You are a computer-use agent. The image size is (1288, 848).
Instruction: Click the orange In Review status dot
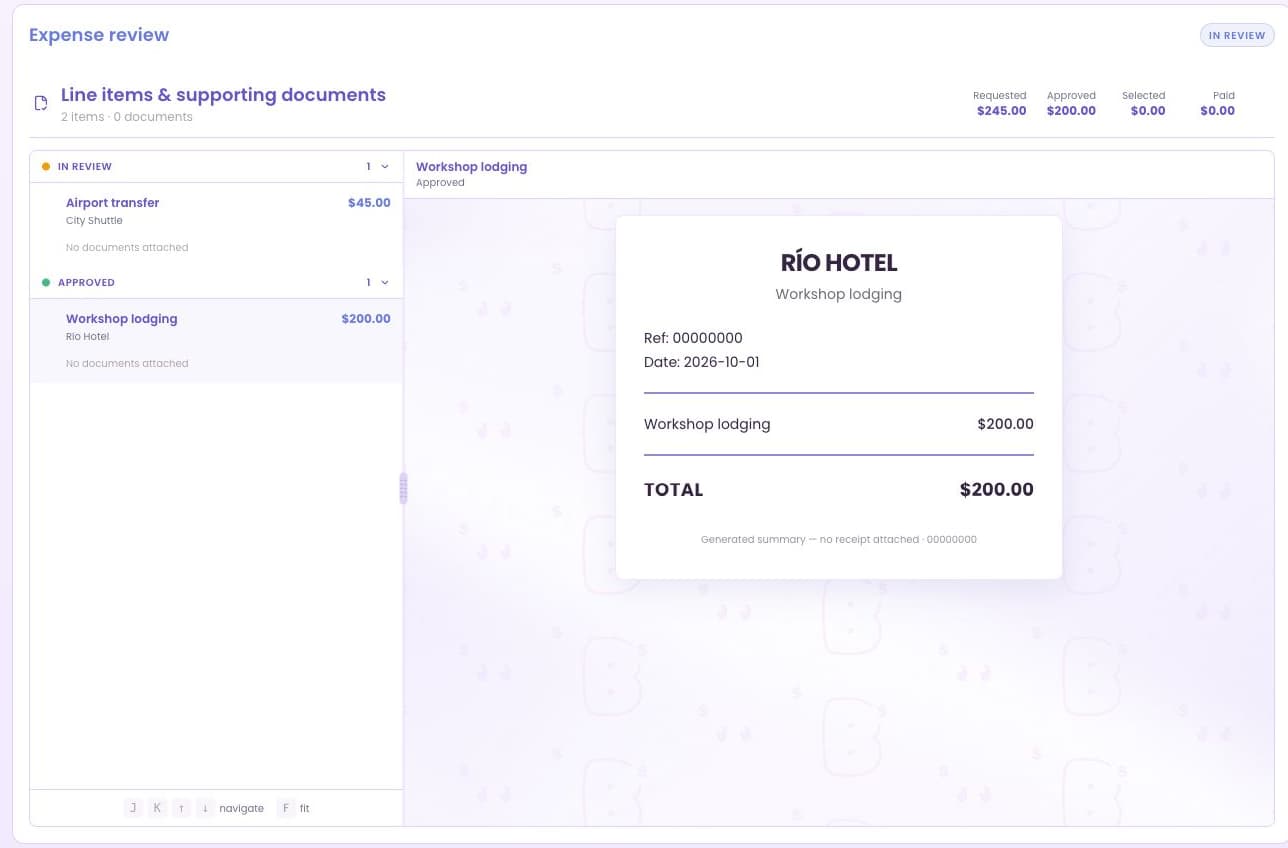46,167
